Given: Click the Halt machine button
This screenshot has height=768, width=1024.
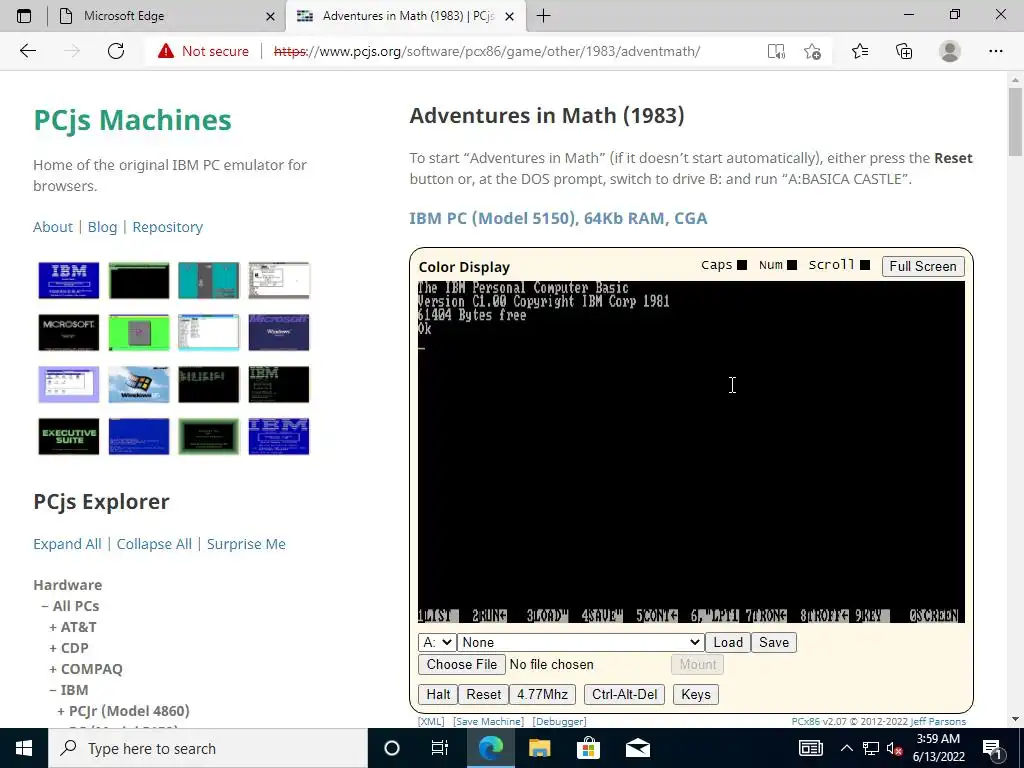Looking at the screenshot, I should 438,694.
